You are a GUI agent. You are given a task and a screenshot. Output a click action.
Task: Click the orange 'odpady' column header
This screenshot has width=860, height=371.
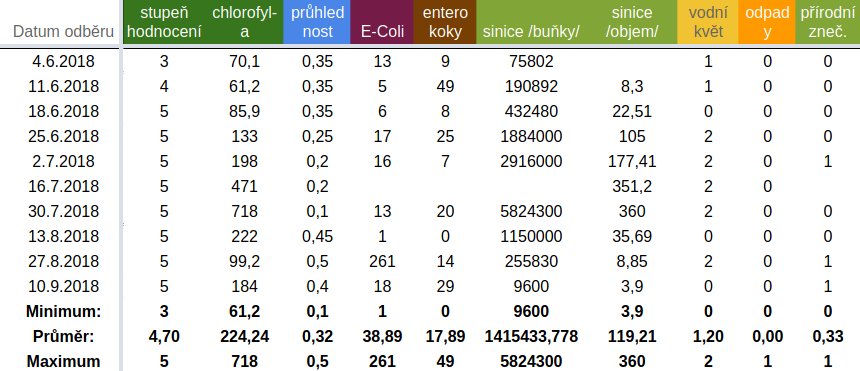[x=767, y=22]
